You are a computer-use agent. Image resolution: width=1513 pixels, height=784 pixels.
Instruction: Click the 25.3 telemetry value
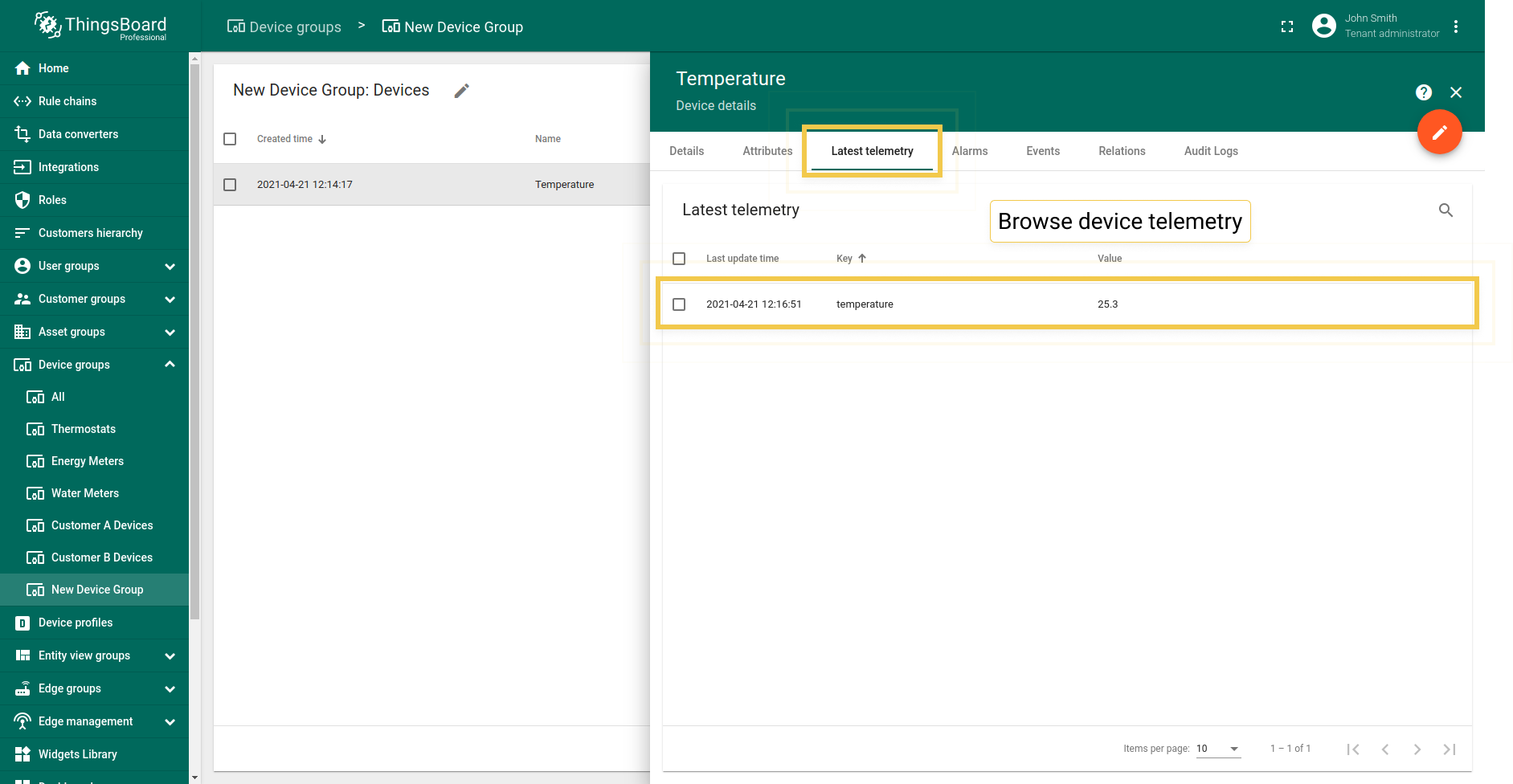pyautogui.click(x=1107, y=304)
